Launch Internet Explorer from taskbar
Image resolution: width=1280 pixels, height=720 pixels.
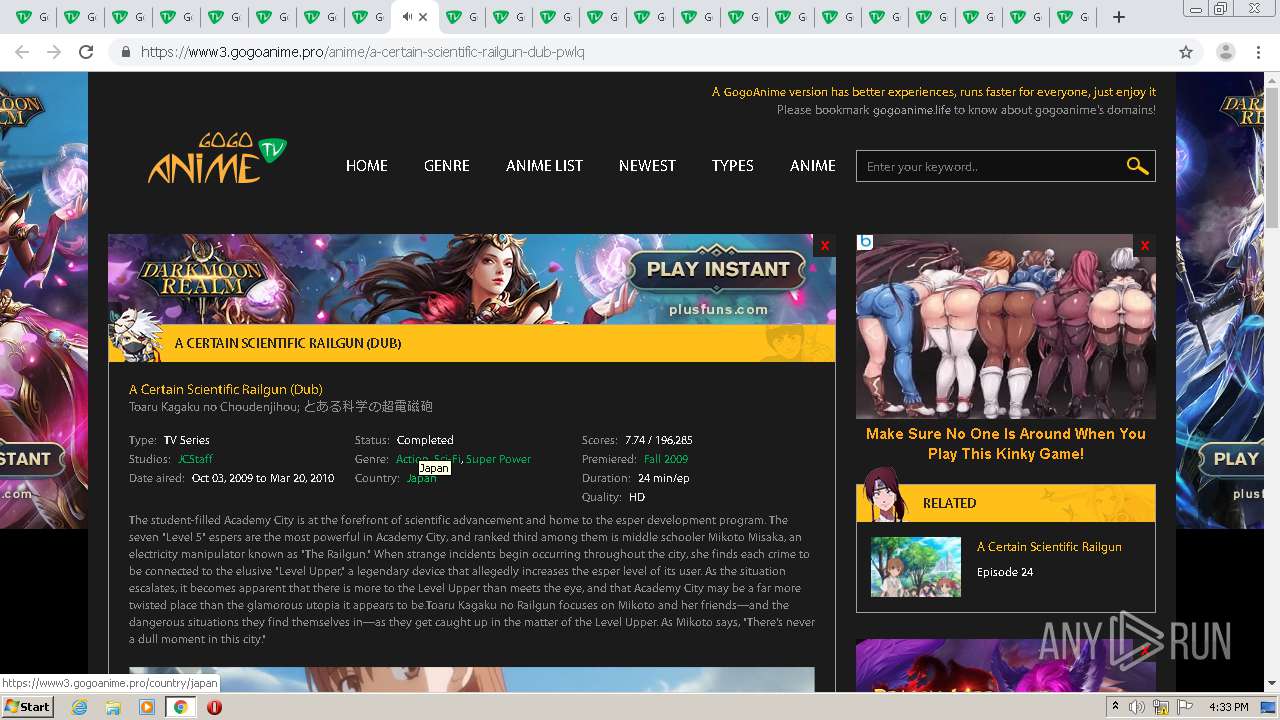pyautogui.click(x=79, y=707)
